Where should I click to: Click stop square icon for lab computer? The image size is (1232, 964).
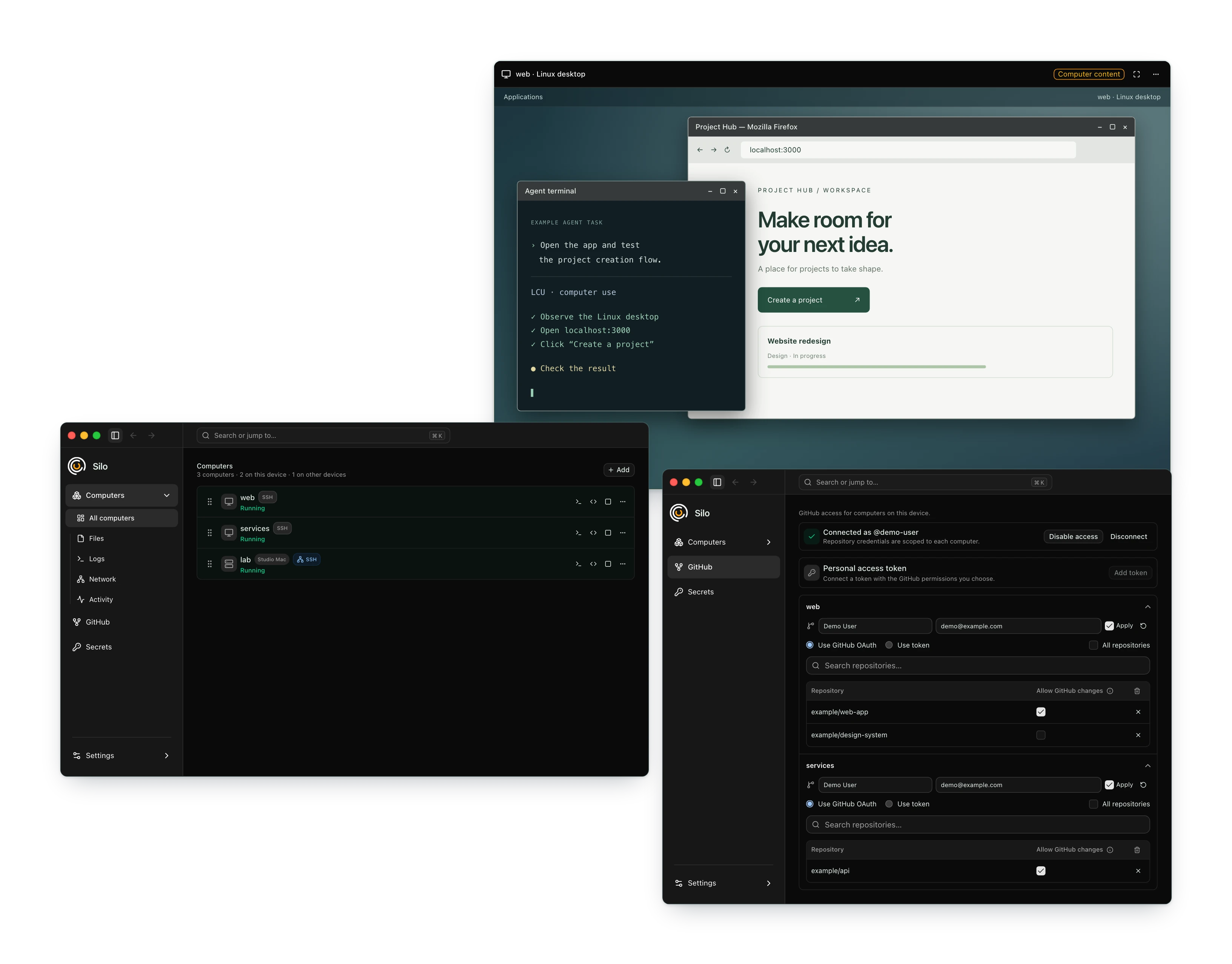pyautogui.click(x=608, y=564)
